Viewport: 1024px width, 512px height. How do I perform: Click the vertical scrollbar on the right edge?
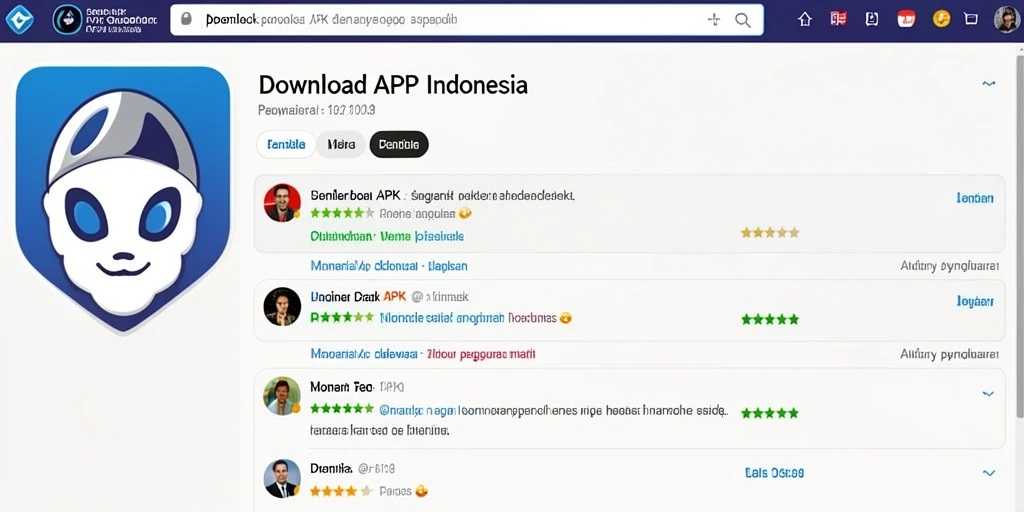1019,235
